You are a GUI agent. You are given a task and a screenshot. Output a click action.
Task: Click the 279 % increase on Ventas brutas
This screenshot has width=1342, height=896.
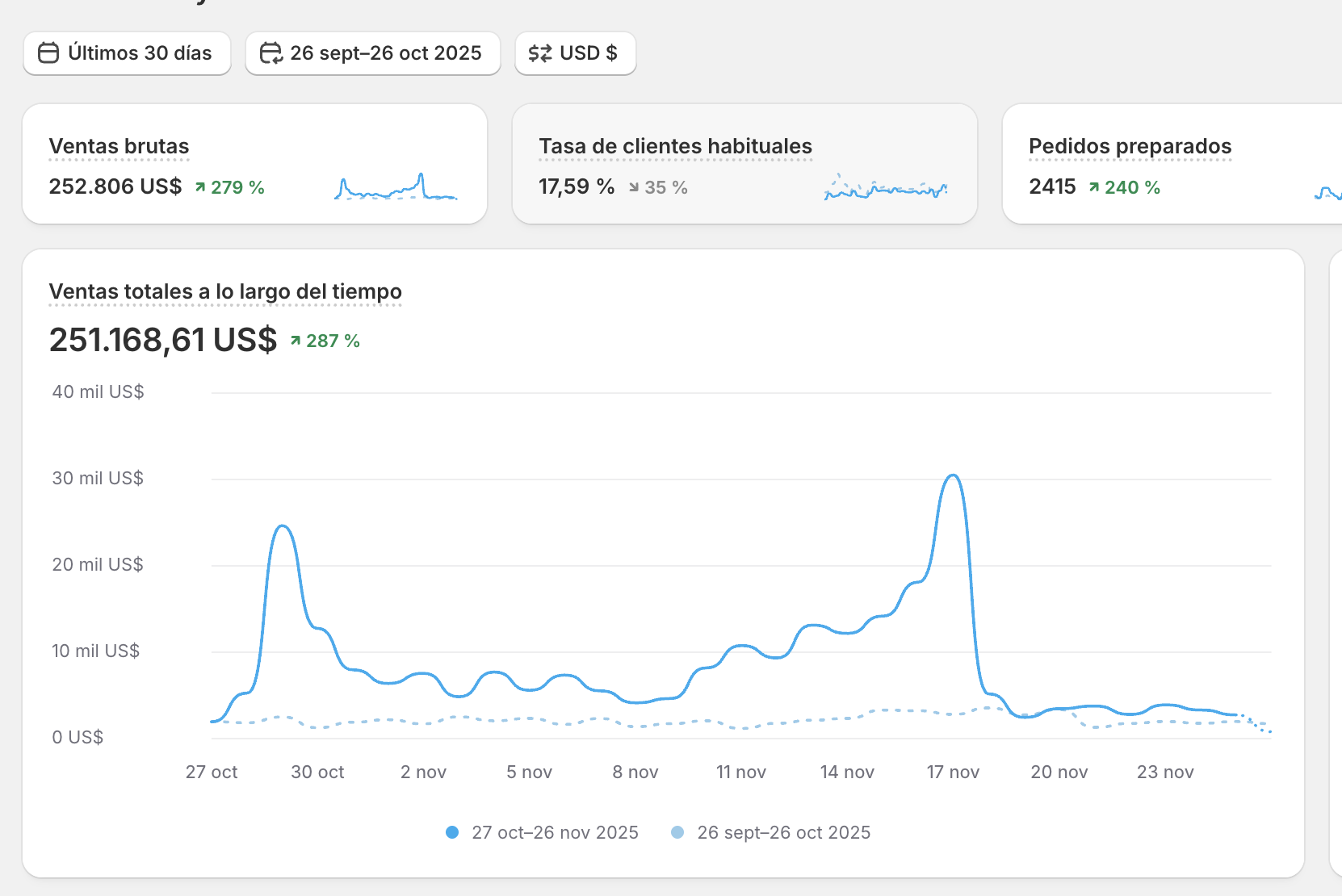click(230, 187)
